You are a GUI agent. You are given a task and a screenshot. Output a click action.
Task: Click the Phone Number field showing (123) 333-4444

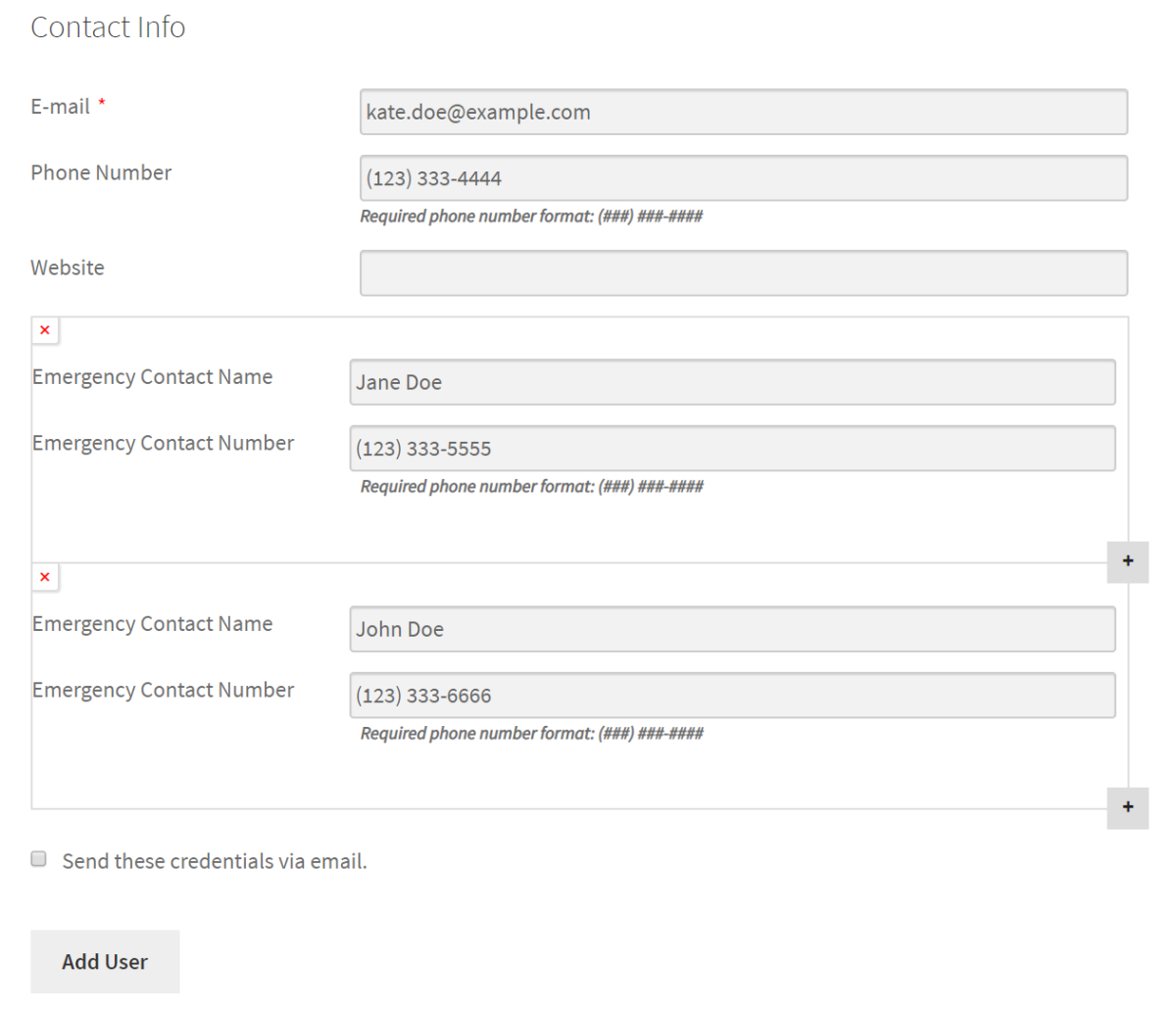click(743, 178)
